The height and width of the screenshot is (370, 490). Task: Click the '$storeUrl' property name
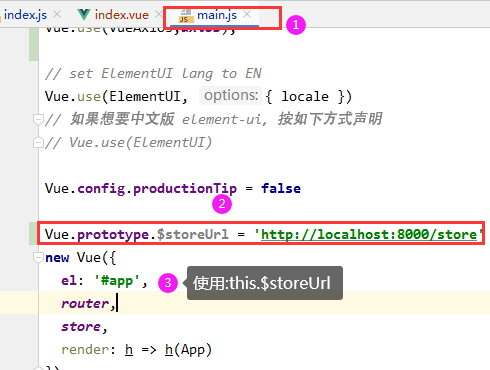pyautogui.click(x=193, y=234)
